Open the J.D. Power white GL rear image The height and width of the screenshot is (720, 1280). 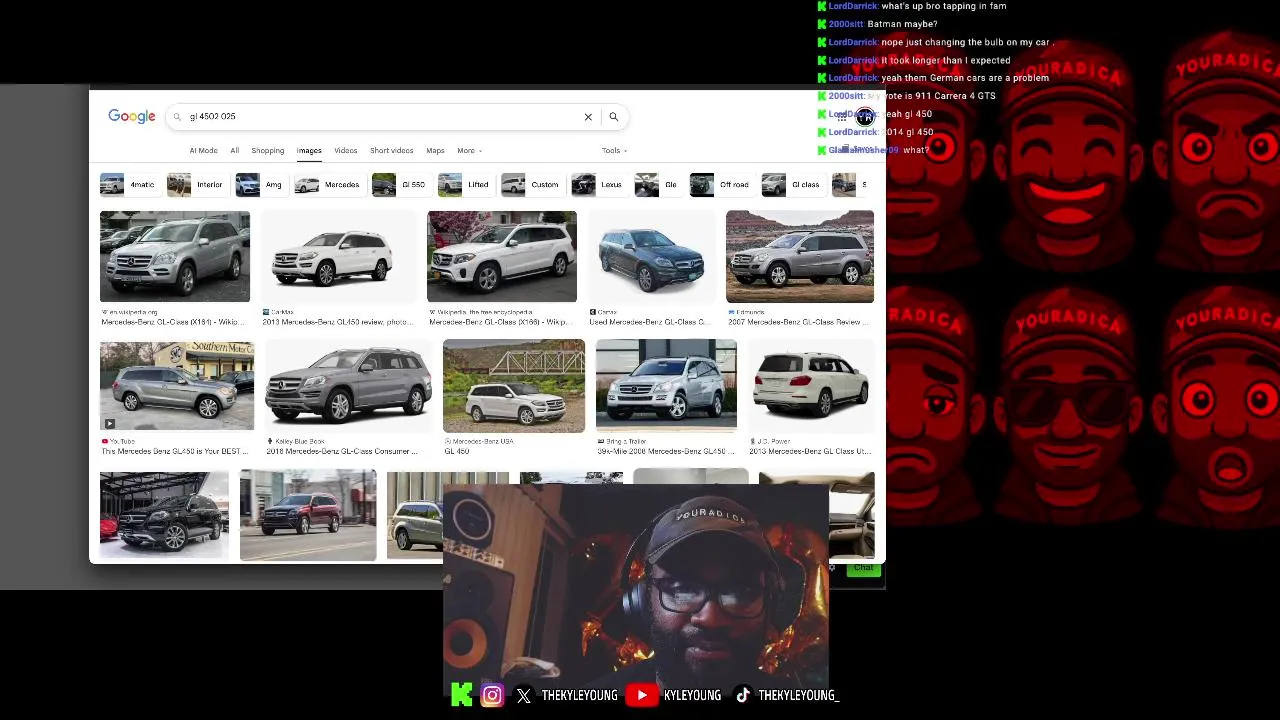click(x=811, y=386)
